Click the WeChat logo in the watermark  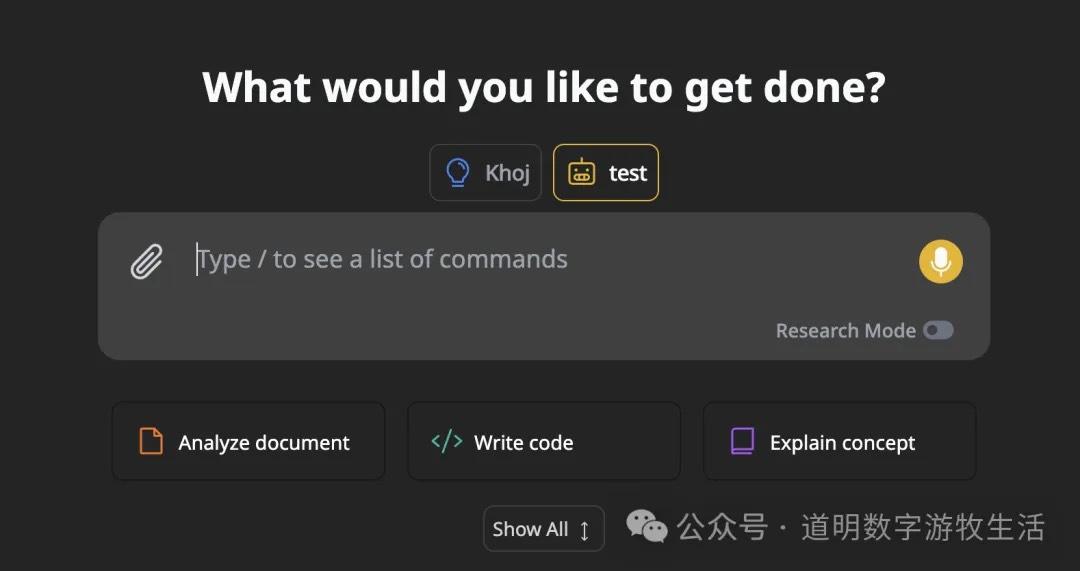tap(647, 526)
